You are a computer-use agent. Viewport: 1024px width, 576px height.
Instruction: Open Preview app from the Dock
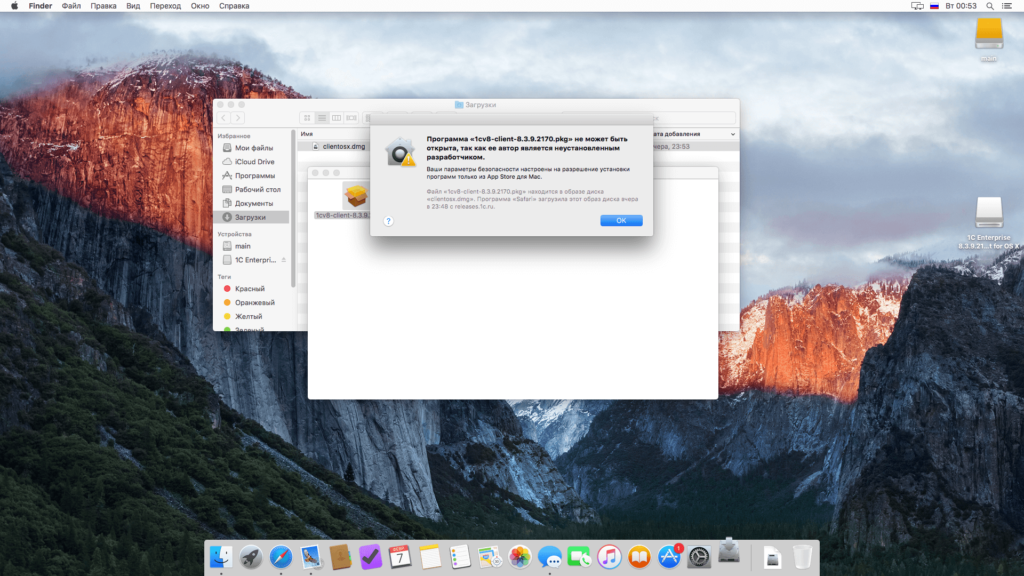311,557
